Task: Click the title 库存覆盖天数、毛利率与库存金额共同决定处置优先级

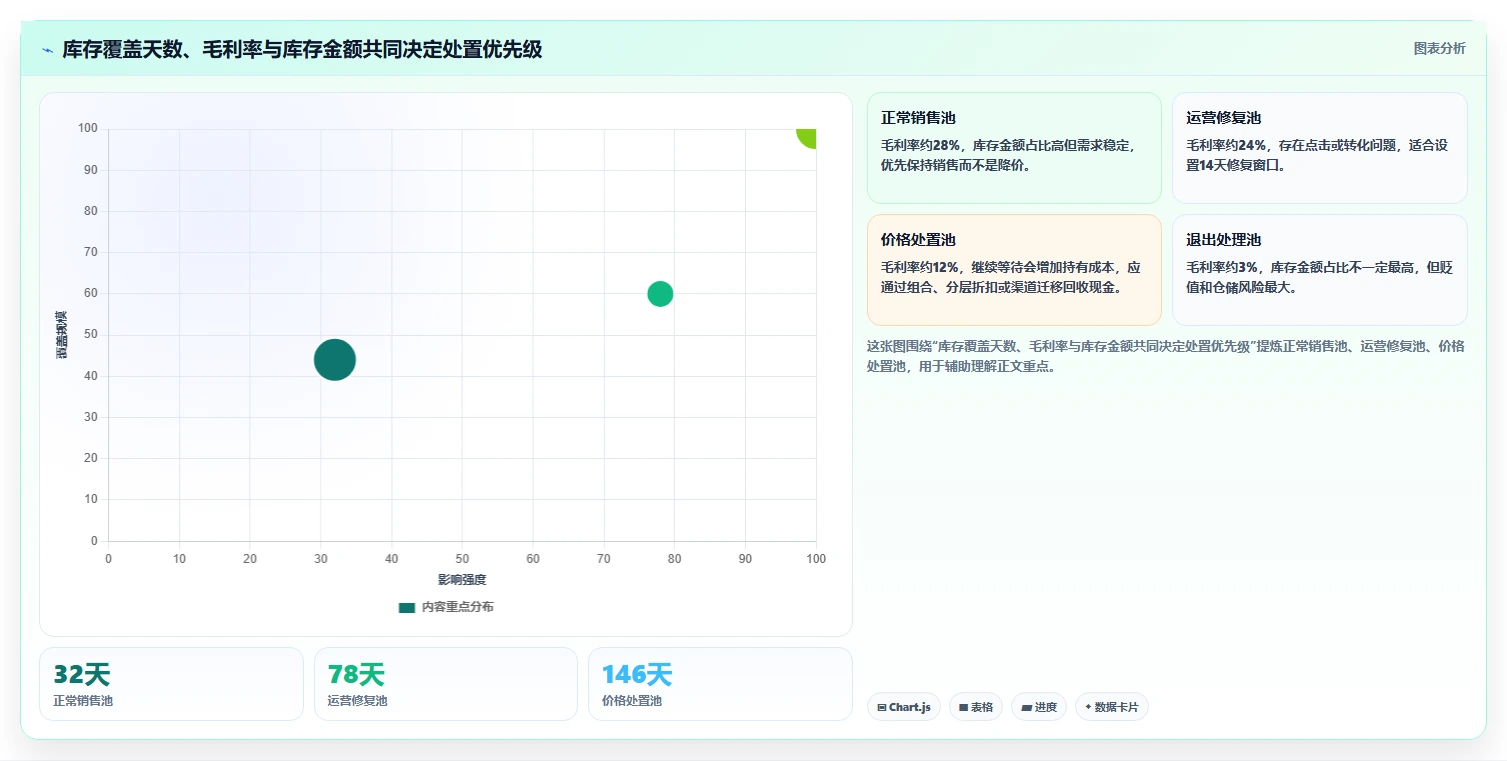Action: click(302, 49)
